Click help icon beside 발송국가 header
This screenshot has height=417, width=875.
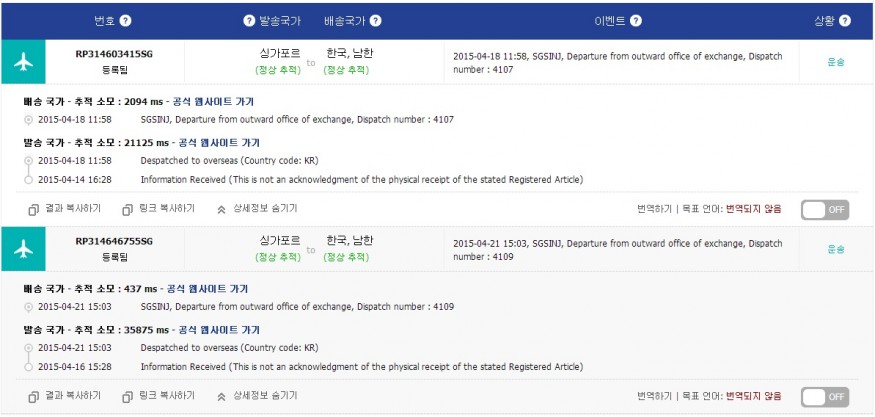(x=249, y=21)
